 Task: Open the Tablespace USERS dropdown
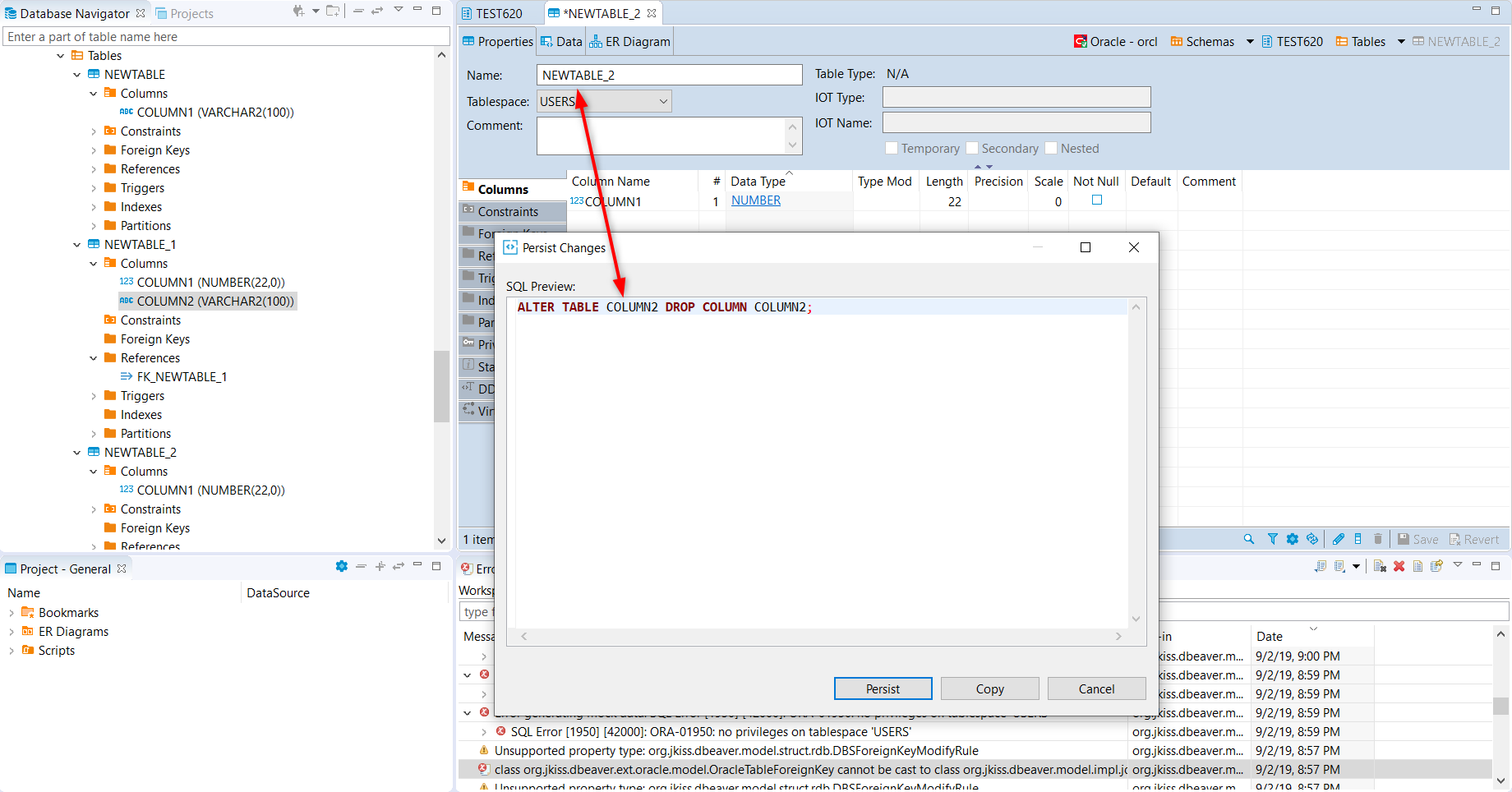662,101
